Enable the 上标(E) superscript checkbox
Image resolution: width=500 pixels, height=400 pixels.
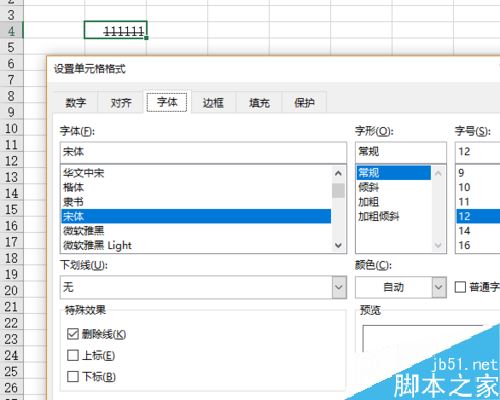[x=73, y=355]
